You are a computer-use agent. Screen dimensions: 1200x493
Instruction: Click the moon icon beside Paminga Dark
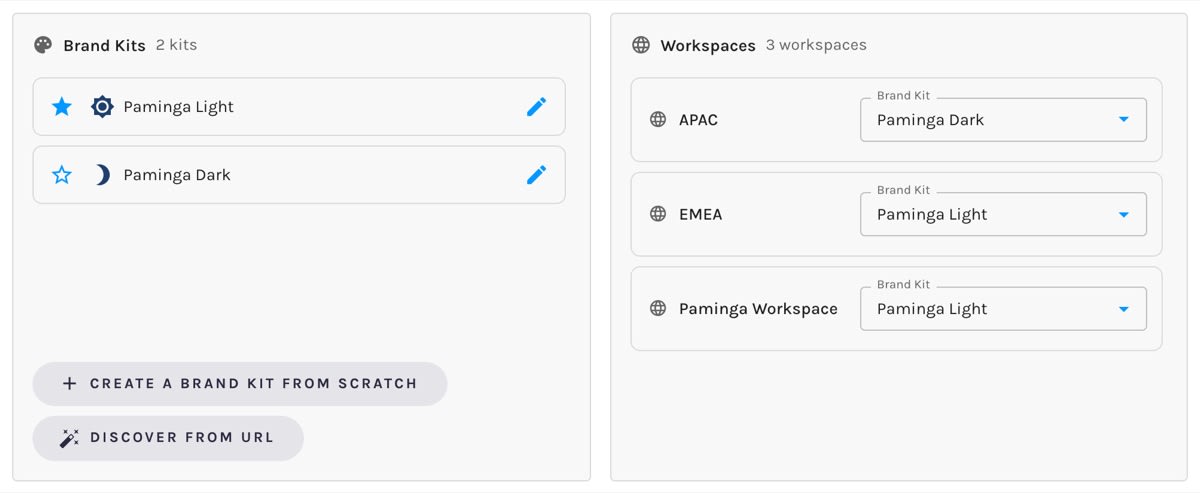tap(102, 175)
